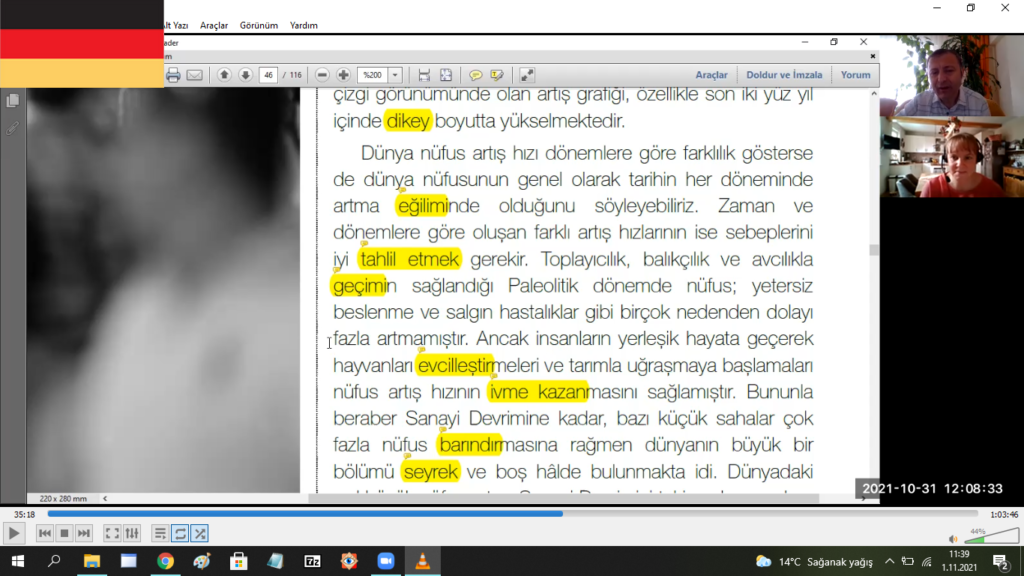Open the weather widget showing 14°C
This screenshot has width=1024, height=576.
(x=814, y=562)
